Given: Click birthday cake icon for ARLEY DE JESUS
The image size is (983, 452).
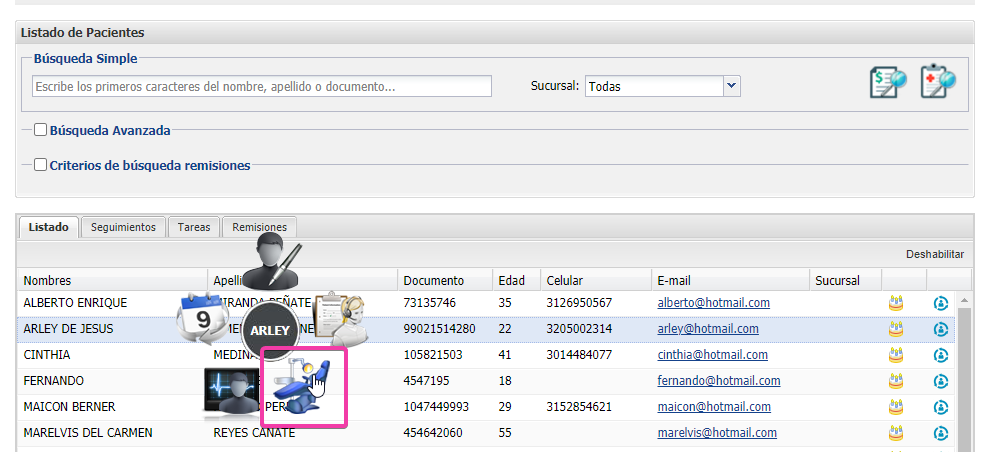Looking at the screenshot, I should click(896, 329).
